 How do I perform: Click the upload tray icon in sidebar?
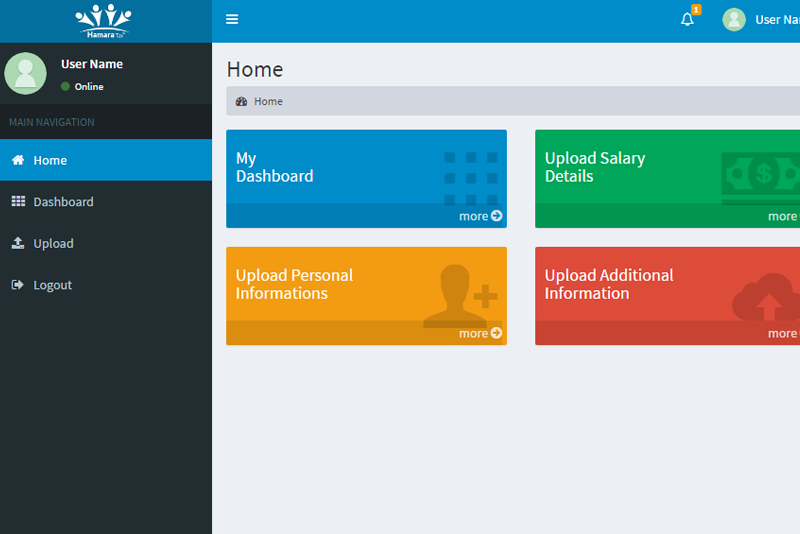pos(18,243)
